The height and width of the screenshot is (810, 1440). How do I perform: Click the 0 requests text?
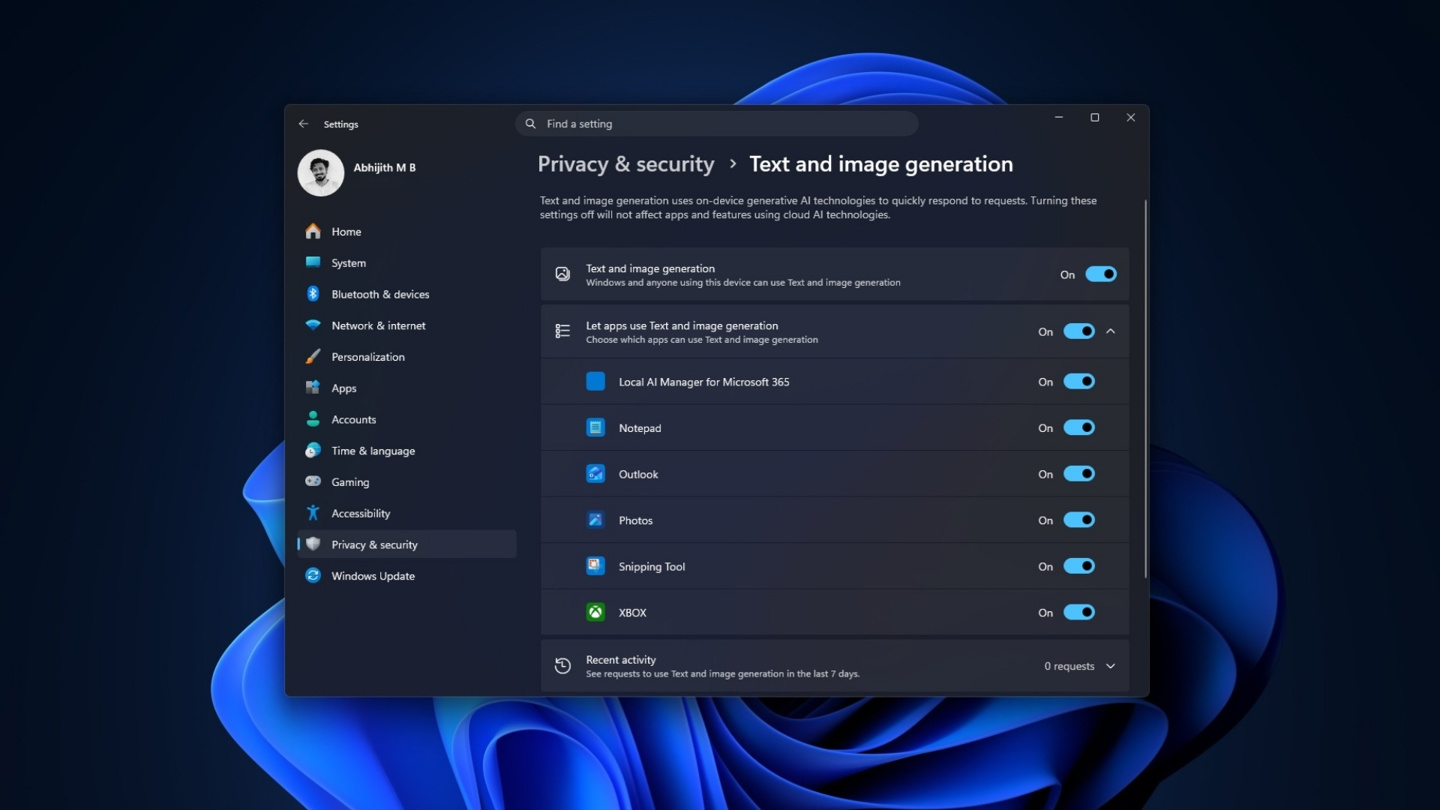point(1069,666)
